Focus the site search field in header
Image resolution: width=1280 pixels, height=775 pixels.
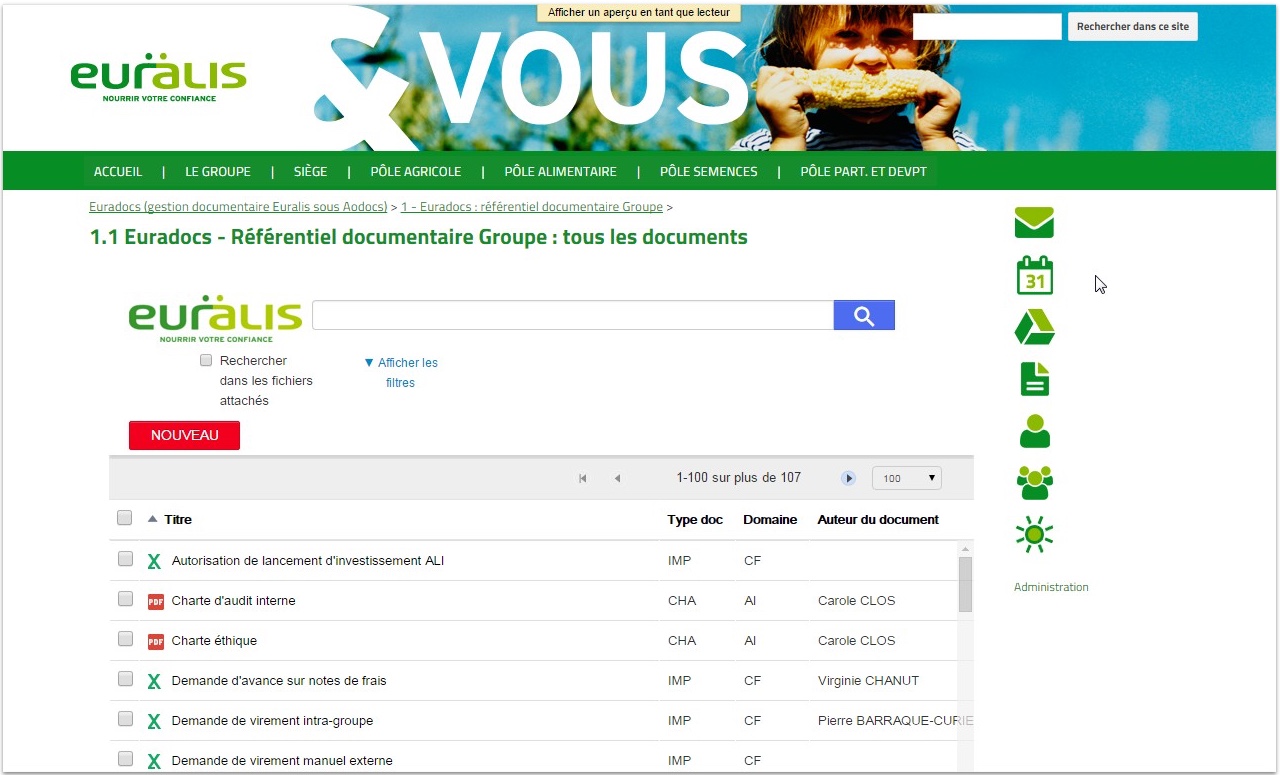[987, 27]
